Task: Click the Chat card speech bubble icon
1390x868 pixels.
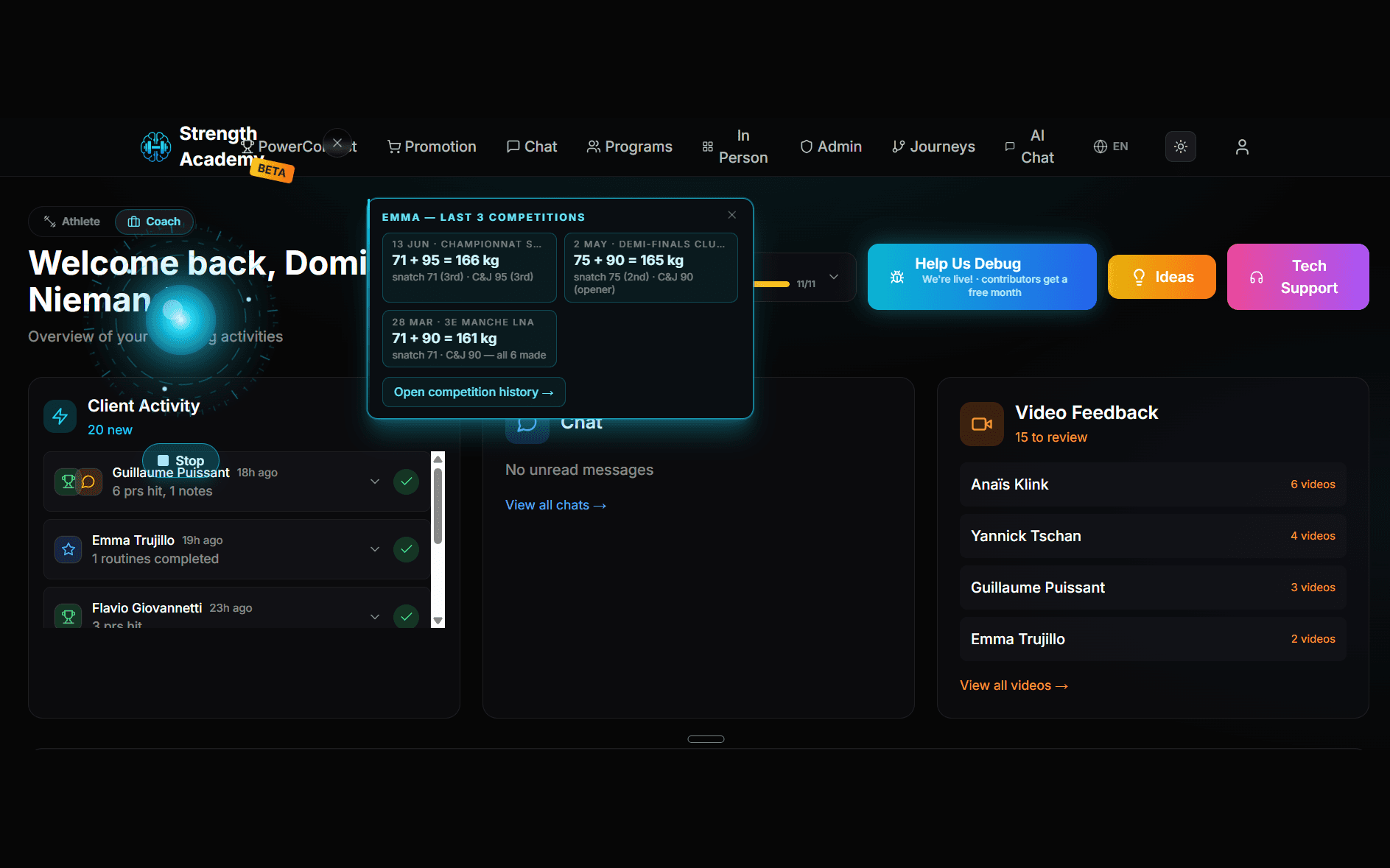Action: pyautogui.click(x=527, y=426)
